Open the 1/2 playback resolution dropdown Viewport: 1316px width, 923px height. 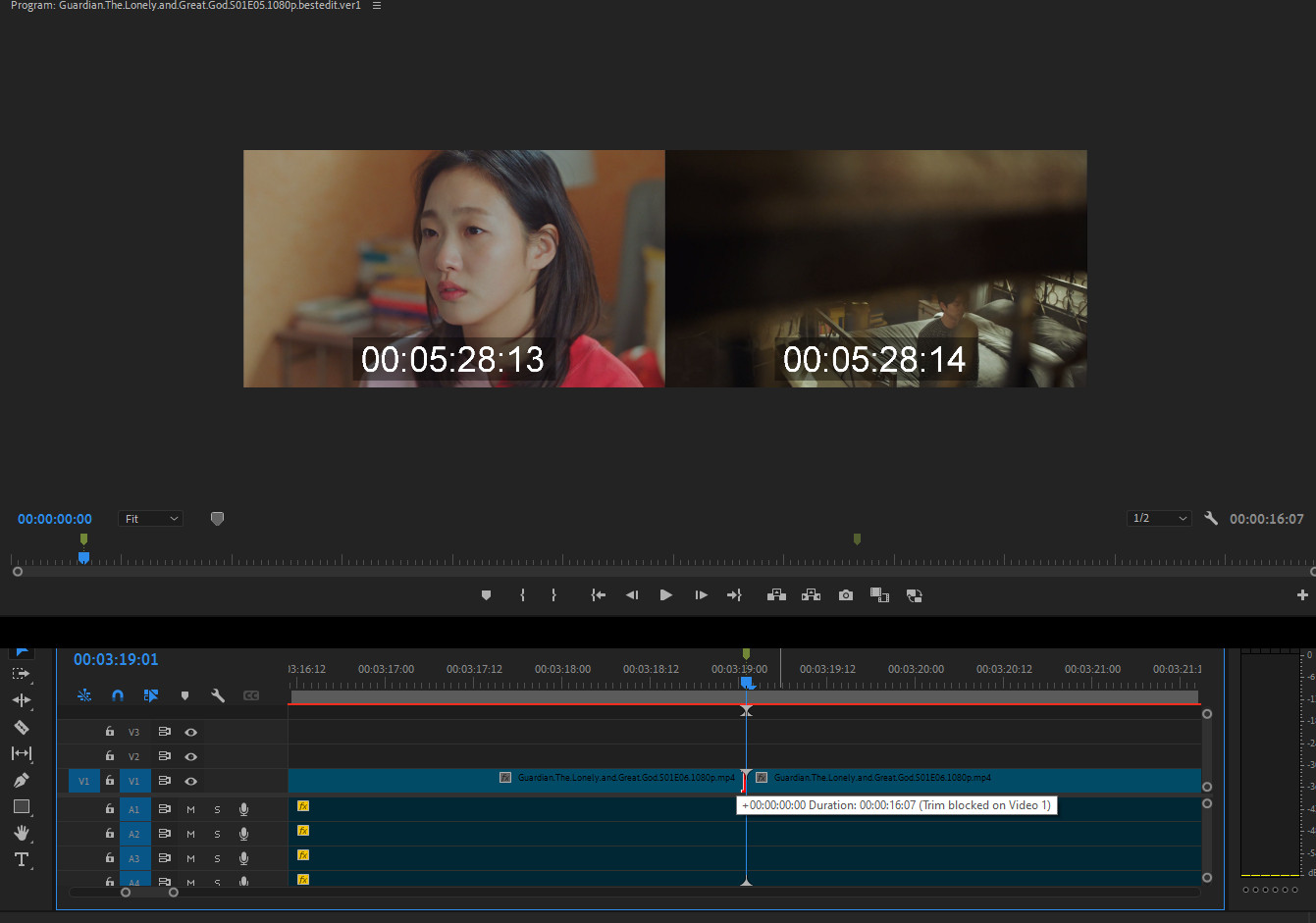[x=1159, y=519]
